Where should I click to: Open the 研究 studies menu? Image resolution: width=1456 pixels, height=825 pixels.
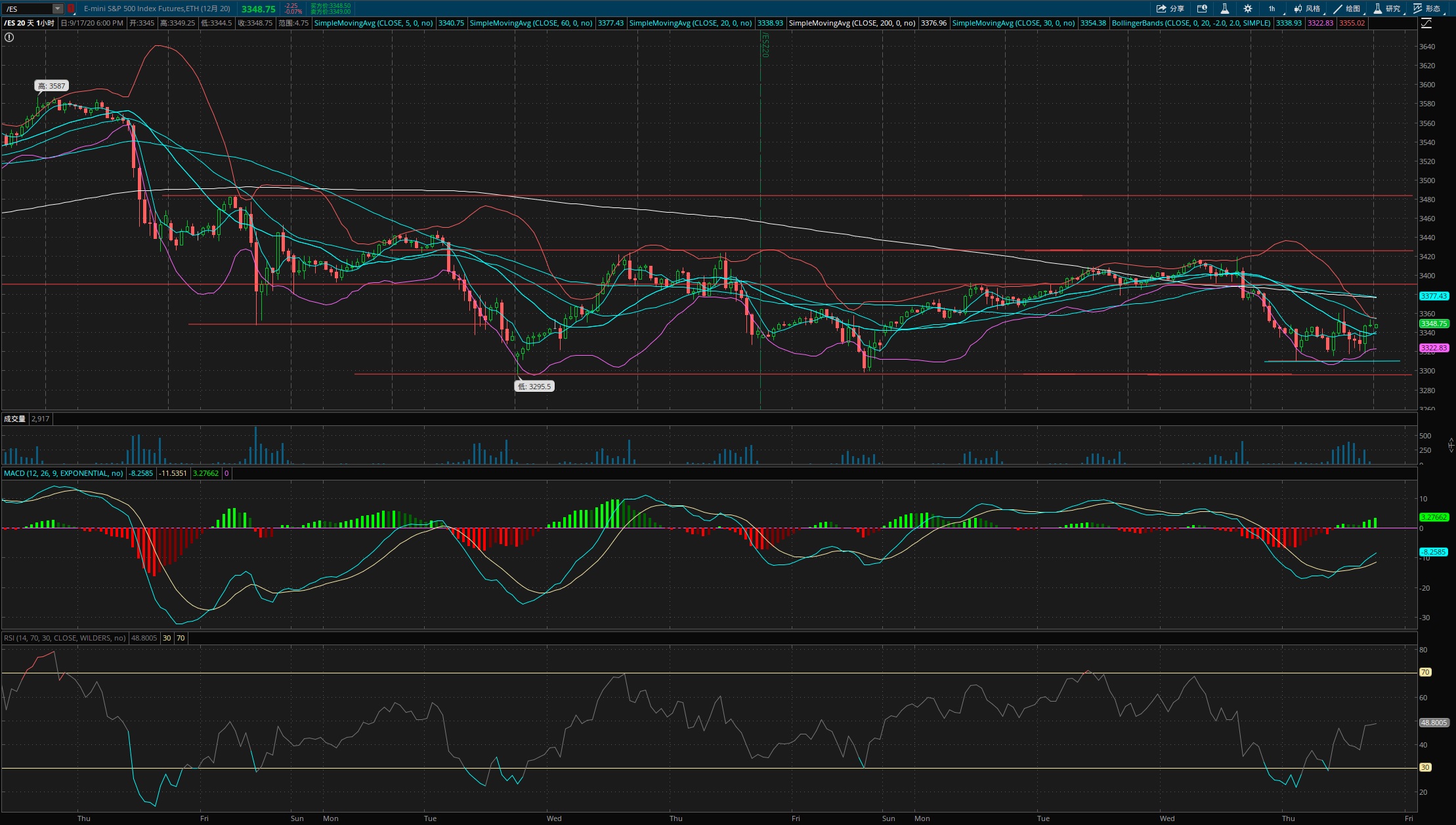coord(1388,9)
